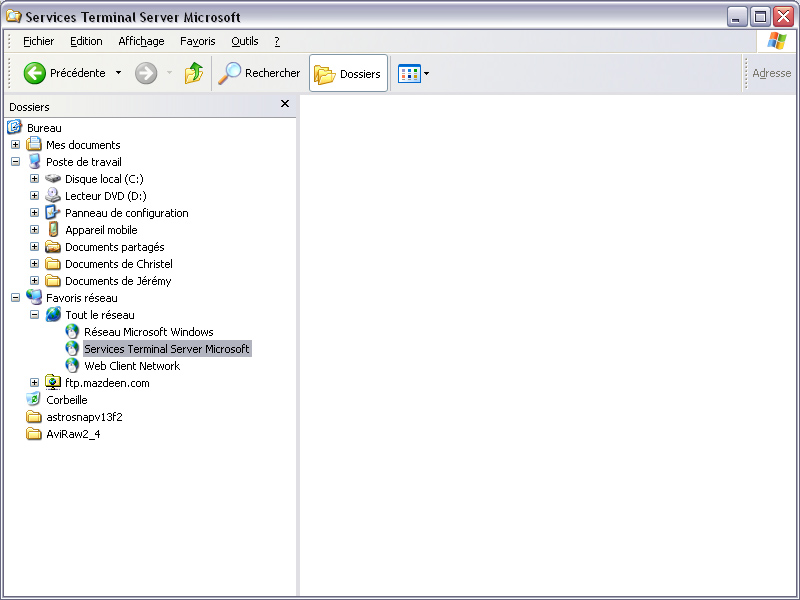The width and height of the screenshot is (800, 600).
Task: Click the Web Client Network icon
Action: pos(72,365)
